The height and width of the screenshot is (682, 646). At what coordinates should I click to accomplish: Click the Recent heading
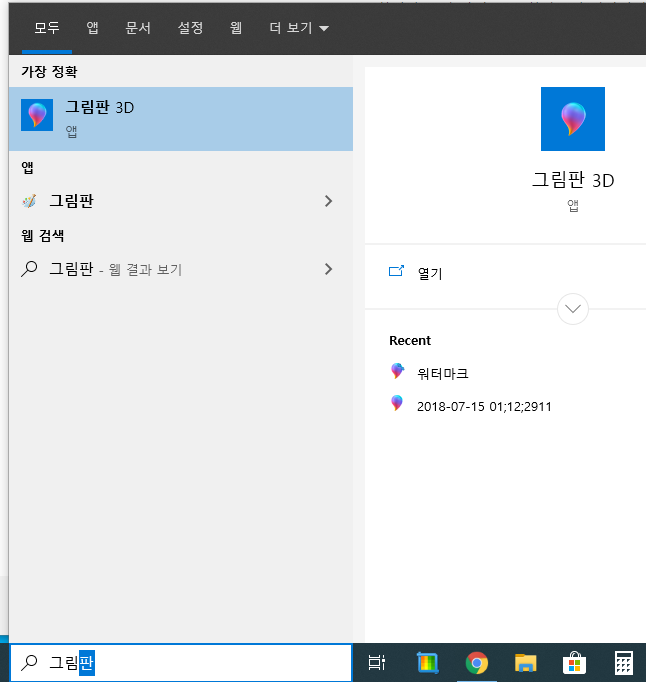pyautogui.click(x=410, y=341)
